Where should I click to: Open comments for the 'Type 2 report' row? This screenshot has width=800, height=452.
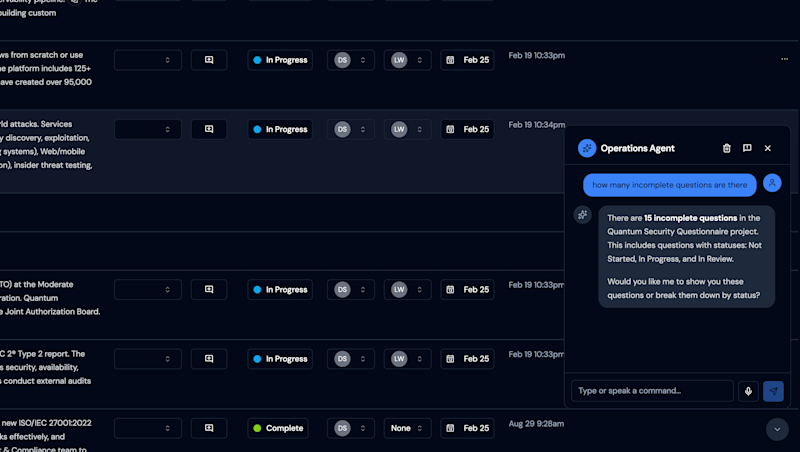(x=209, y=359)
